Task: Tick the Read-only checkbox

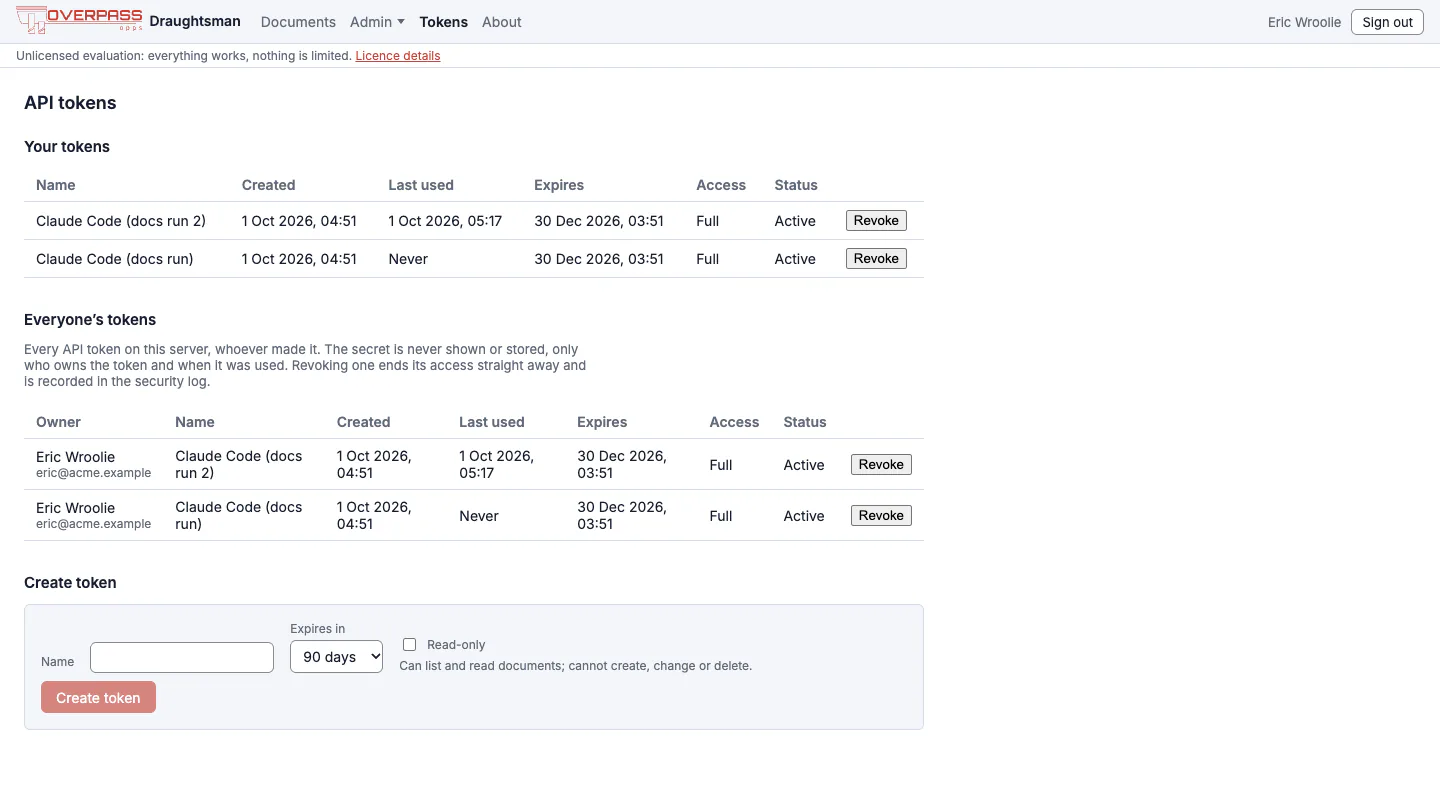Action: tap(409, 645)
